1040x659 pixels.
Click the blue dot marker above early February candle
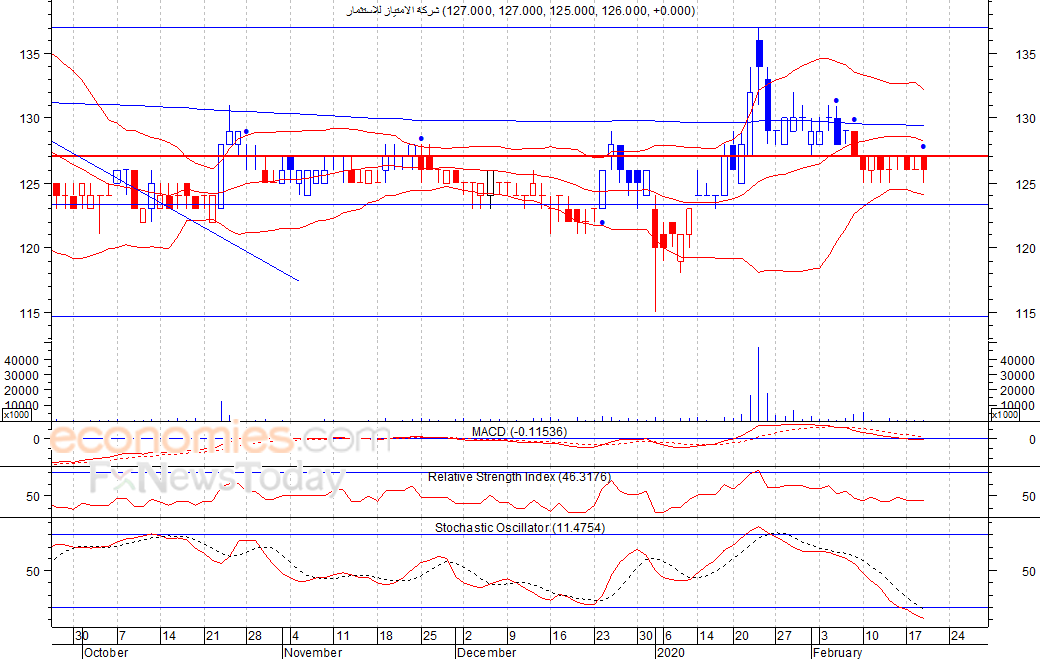[x=836, y=101]
